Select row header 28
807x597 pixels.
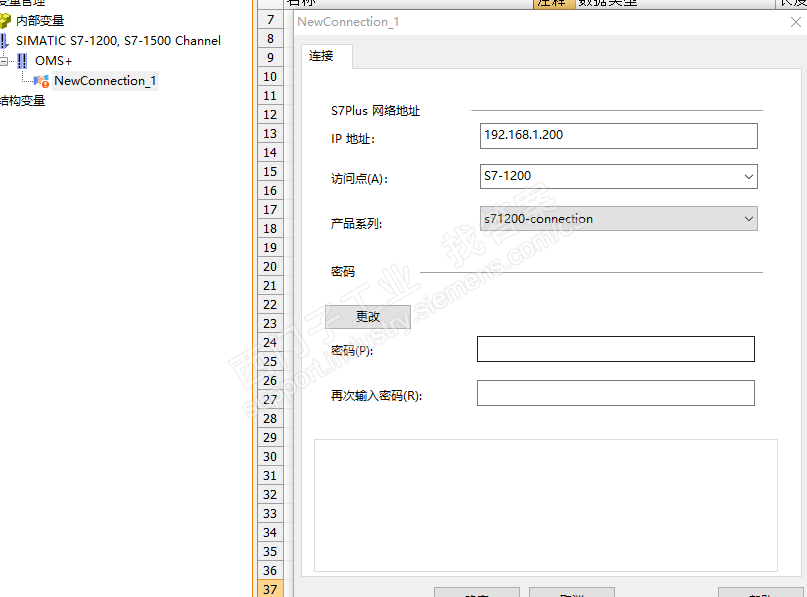270,419
